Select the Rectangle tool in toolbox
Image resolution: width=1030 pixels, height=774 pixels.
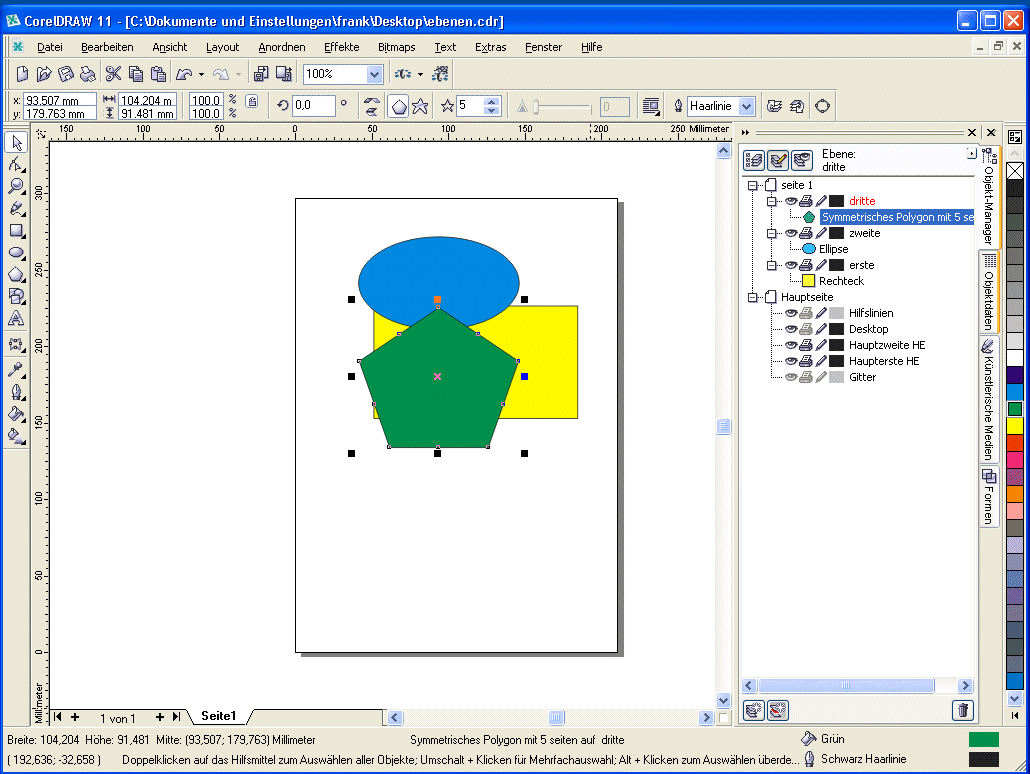point(16,230)
